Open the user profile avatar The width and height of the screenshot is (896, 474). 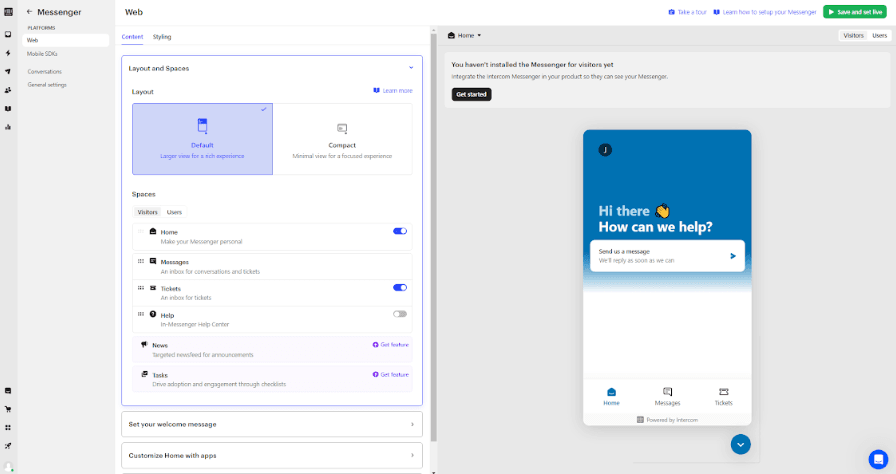pos(8,467)
